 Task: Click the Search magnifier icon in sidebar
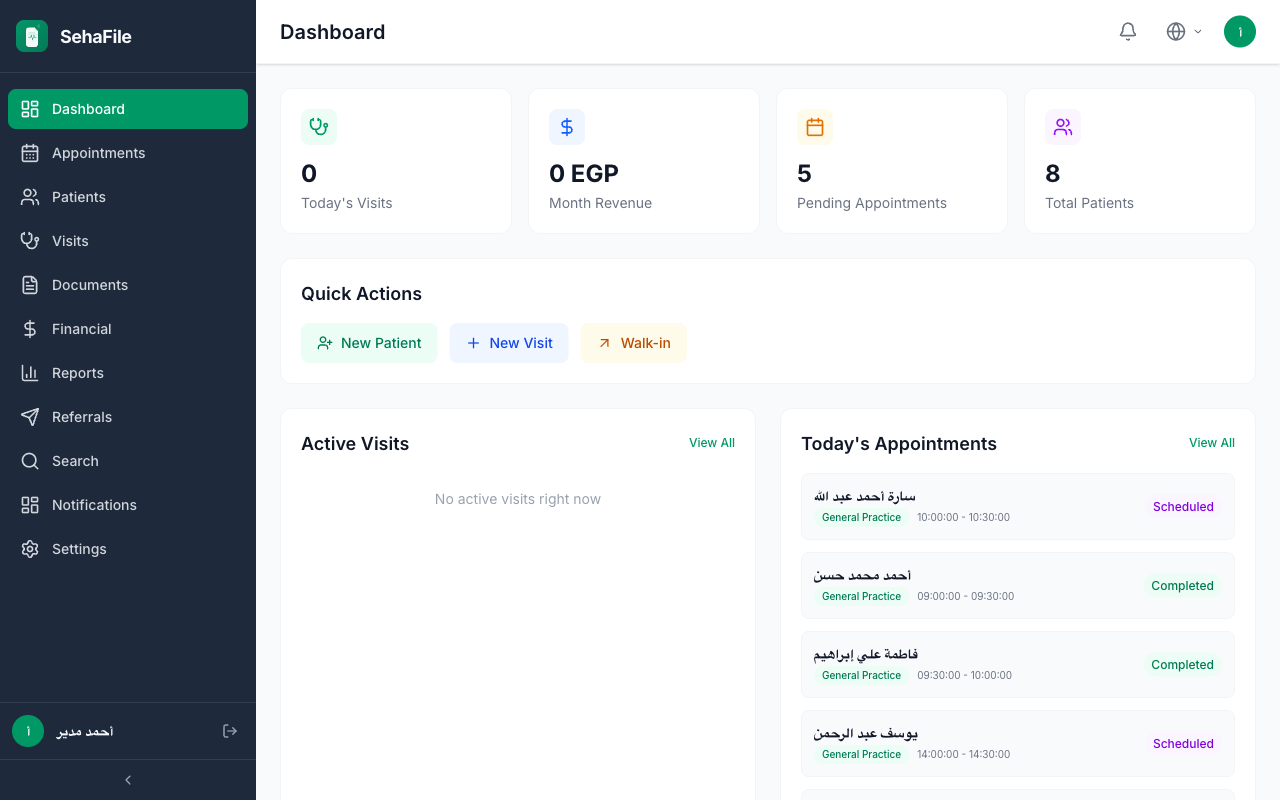(x=30, y=461)
